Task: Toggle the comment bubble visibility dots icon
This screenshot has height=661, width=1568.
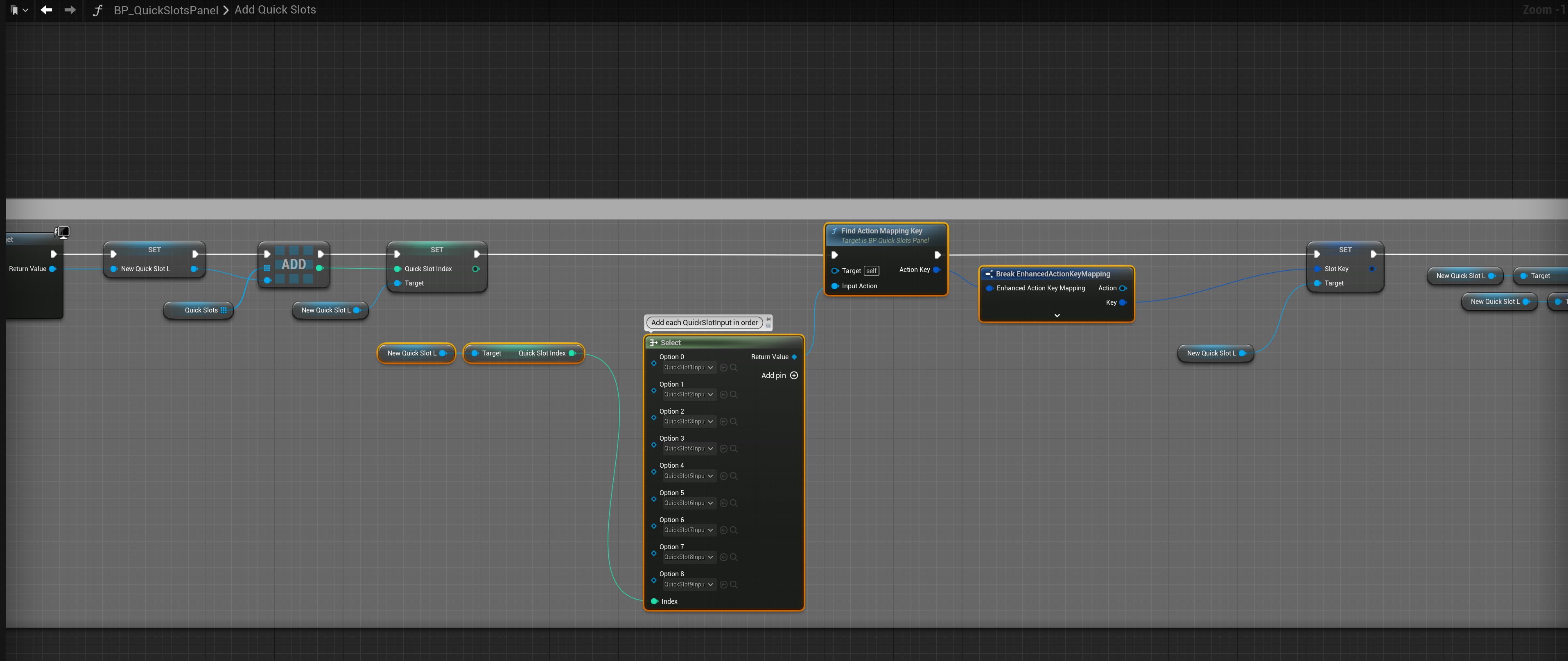Action: (768, 326)
